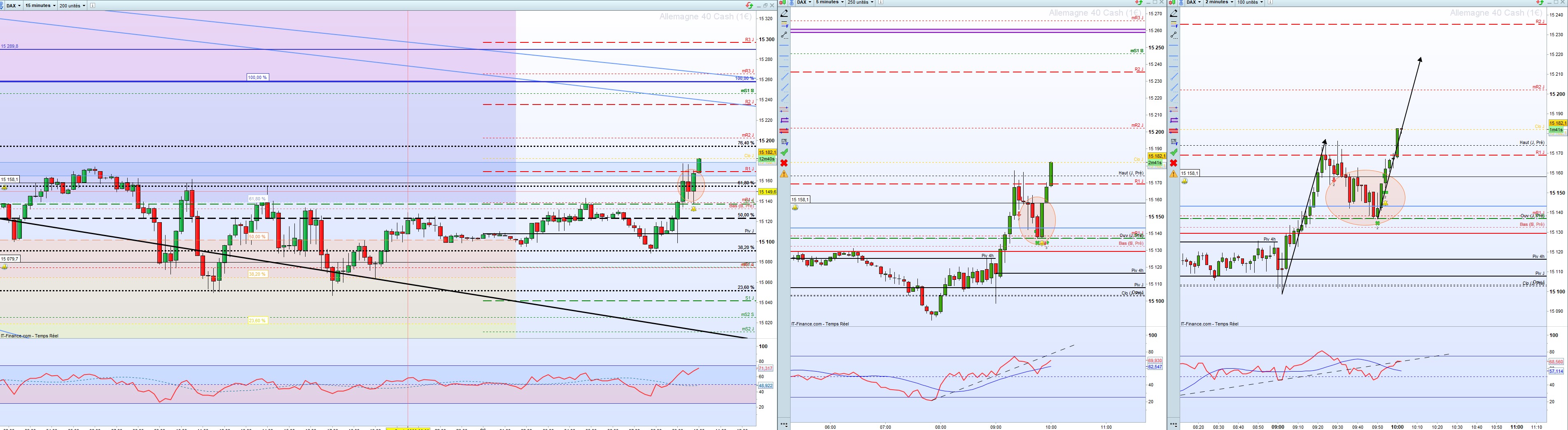
Task: Click the green checkmark icon on the 5-minute chart toolbar
Action: [784, 152]
